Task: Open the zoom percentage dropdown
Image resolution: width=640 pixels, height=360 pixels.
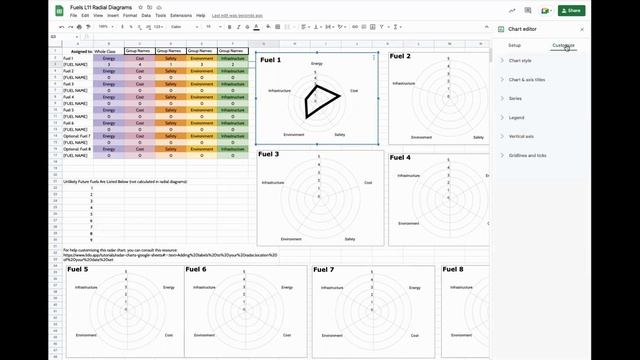Action: 105,27
